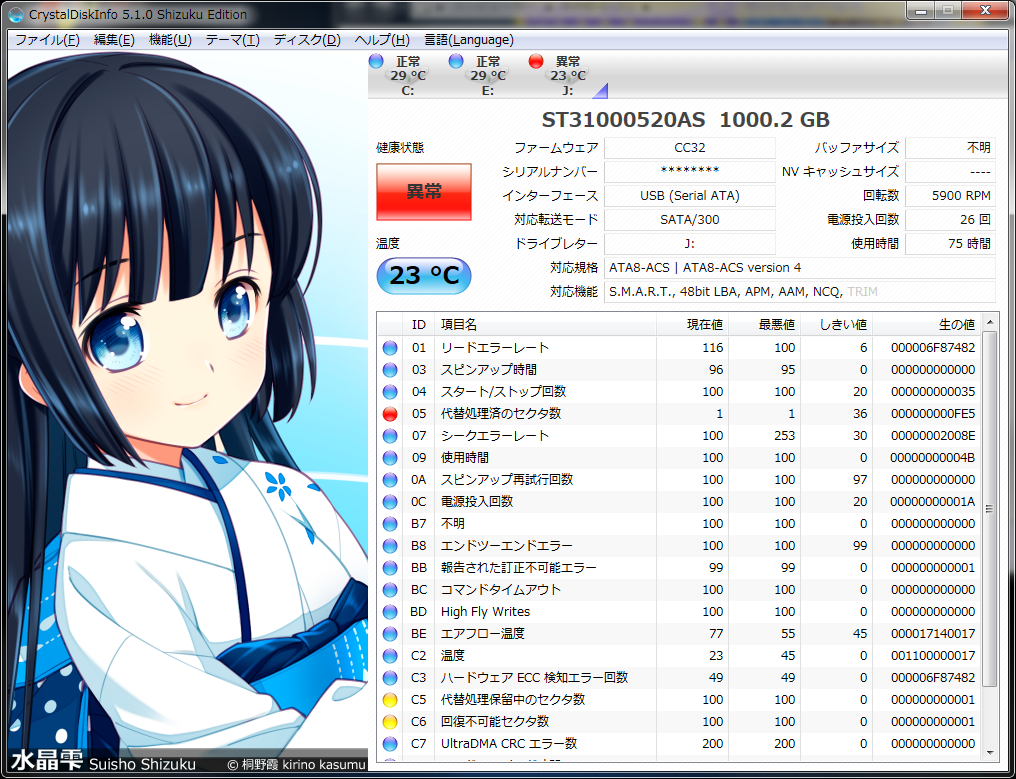
Task: Click the scroll up arrow of SMART list
Action: [989, 322]
